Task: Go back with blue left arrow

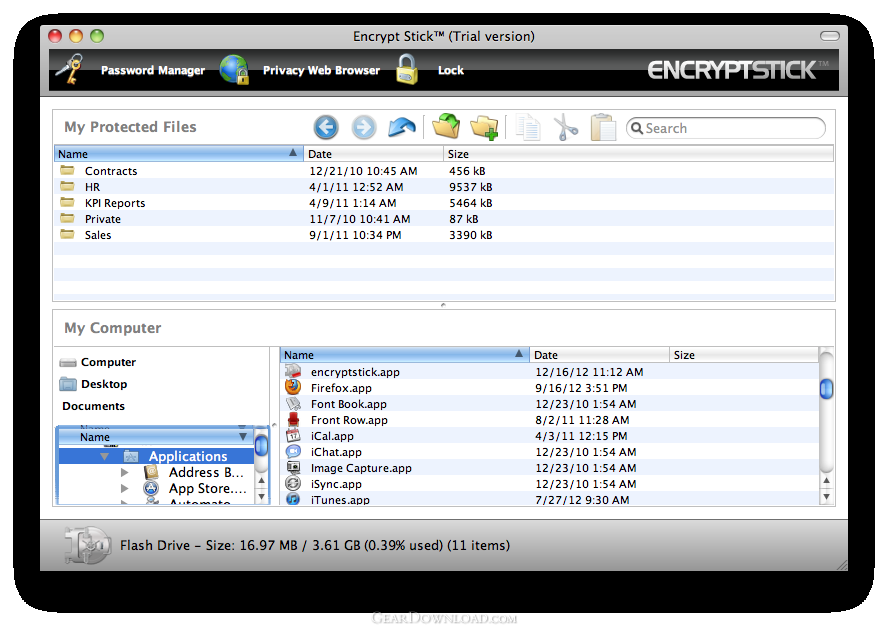Action: (326, 127)
